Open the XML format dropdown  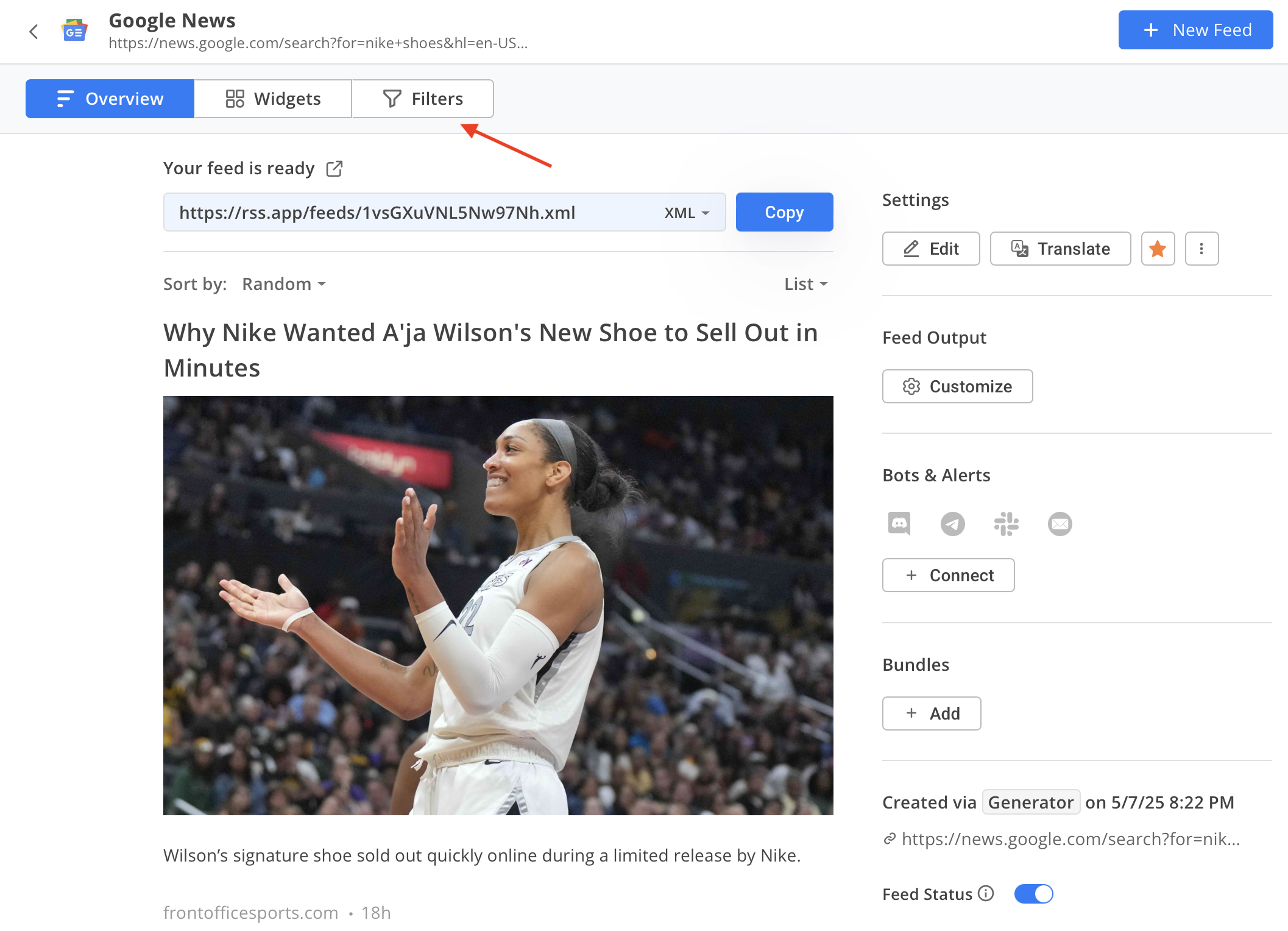tap(687, 213)
